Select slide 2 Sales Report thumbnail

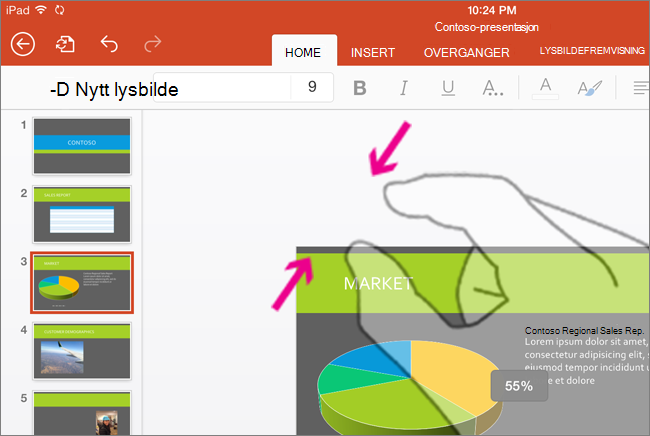pyautogui.click(x=82, y=214)
